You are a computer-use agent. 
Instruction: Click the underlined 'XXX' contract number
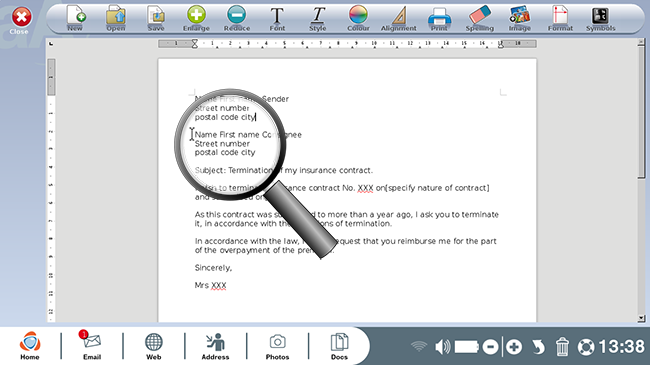pyautogui.click(x=365, y=188)
